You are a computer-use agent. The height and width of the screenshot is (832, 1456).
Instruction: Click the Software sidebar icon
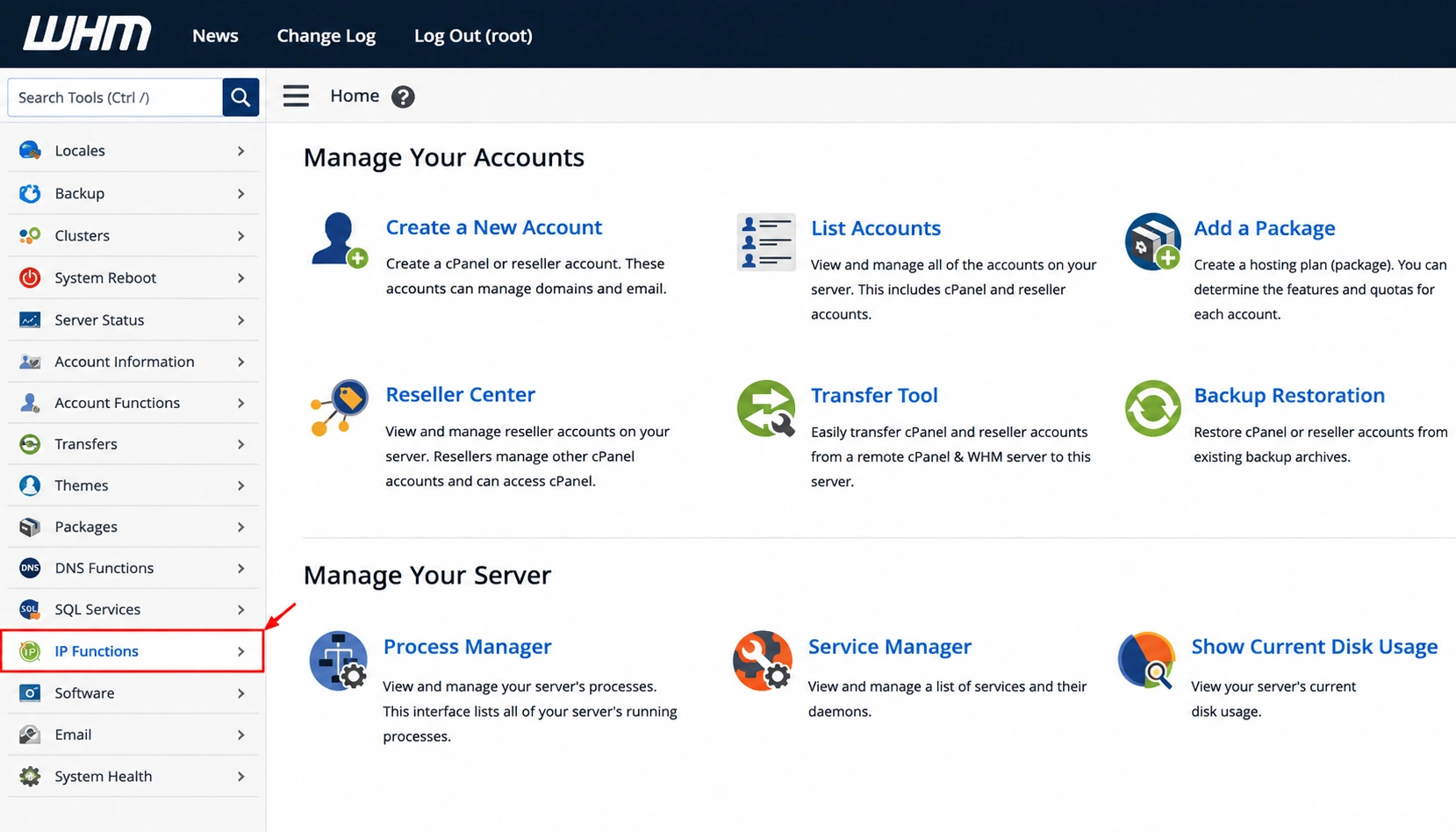(x=30, y=693)
